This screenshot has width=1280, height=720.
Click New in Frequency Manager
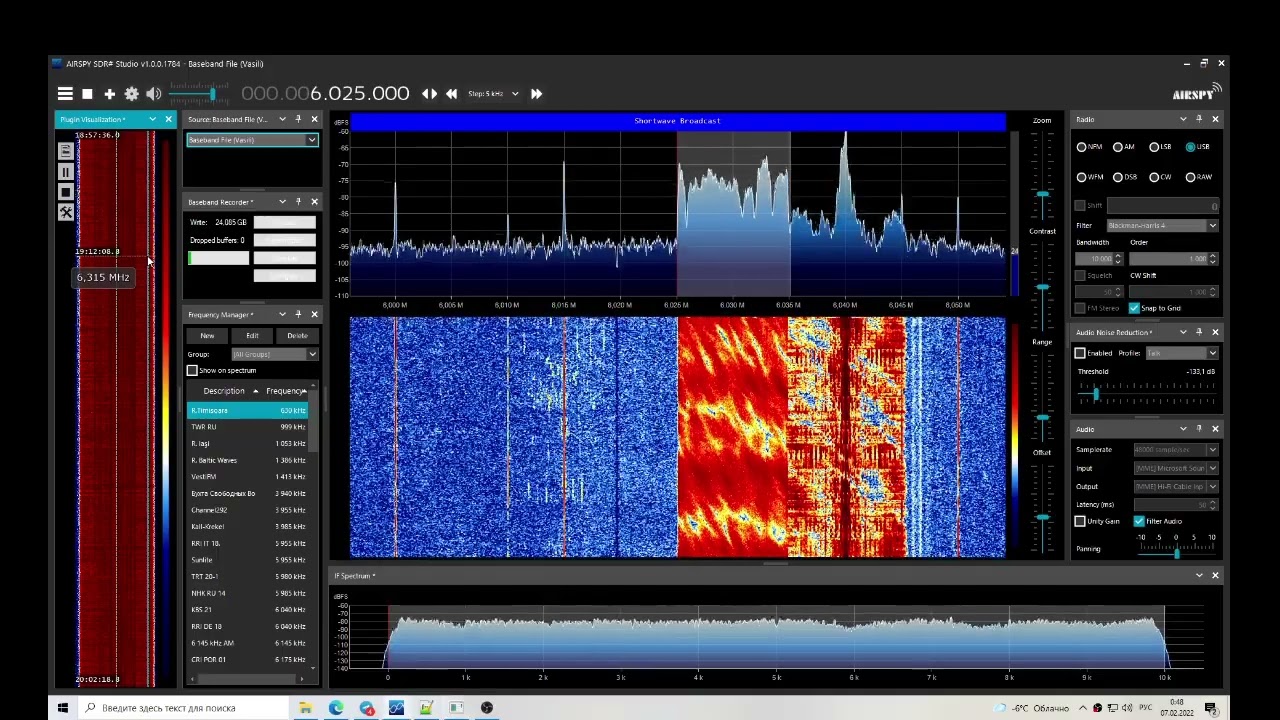207,336
